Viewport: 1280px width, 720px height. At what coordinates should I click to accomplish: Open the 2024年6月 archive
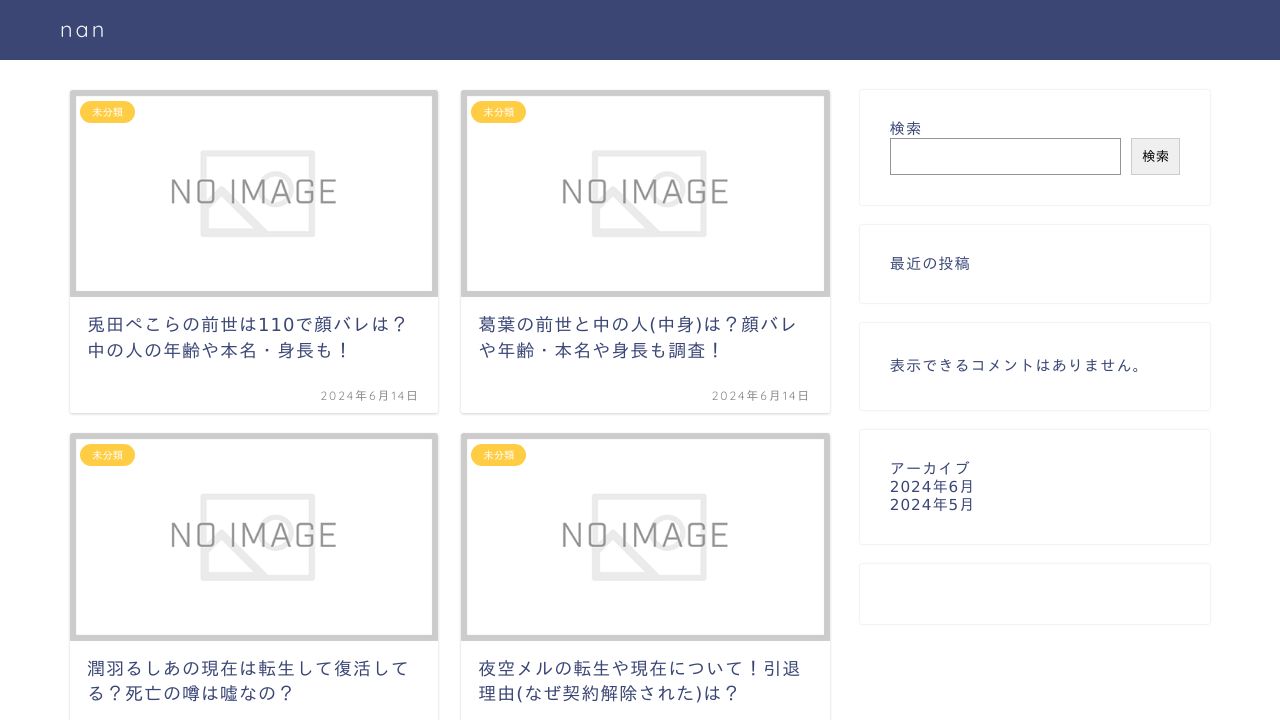click(932, 486)
